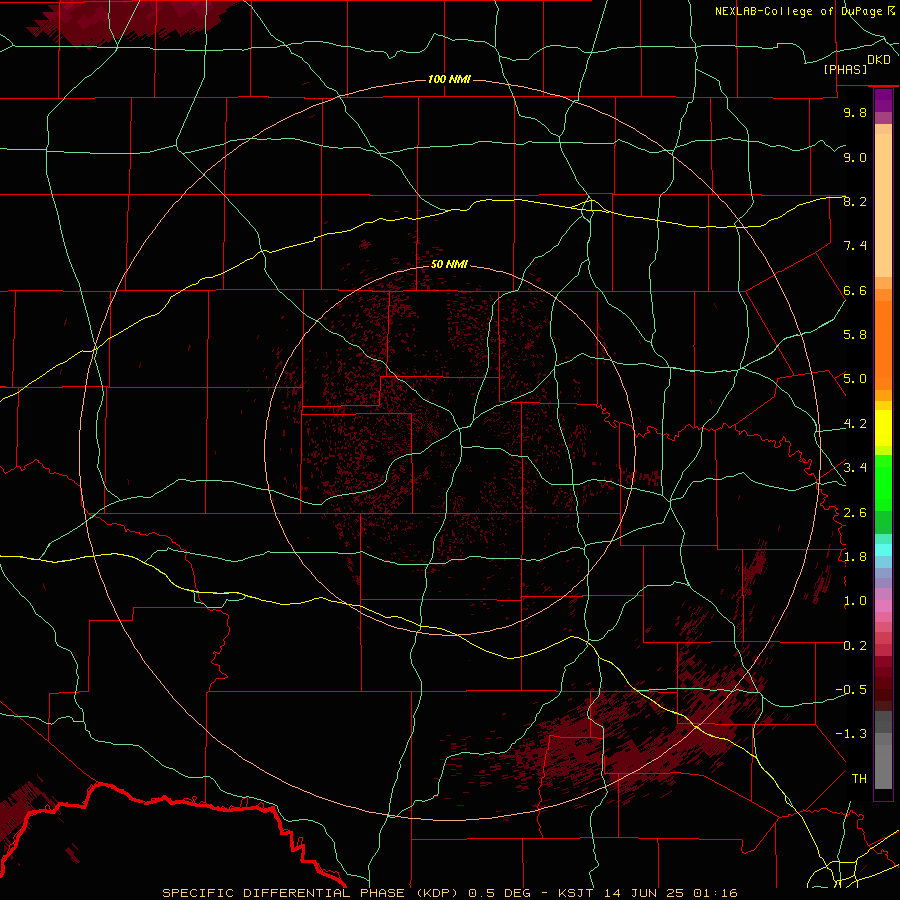Screen dimensions: 900x900
Task: Click the 5.0 value on the color scale
Action: tap(855, 379)
